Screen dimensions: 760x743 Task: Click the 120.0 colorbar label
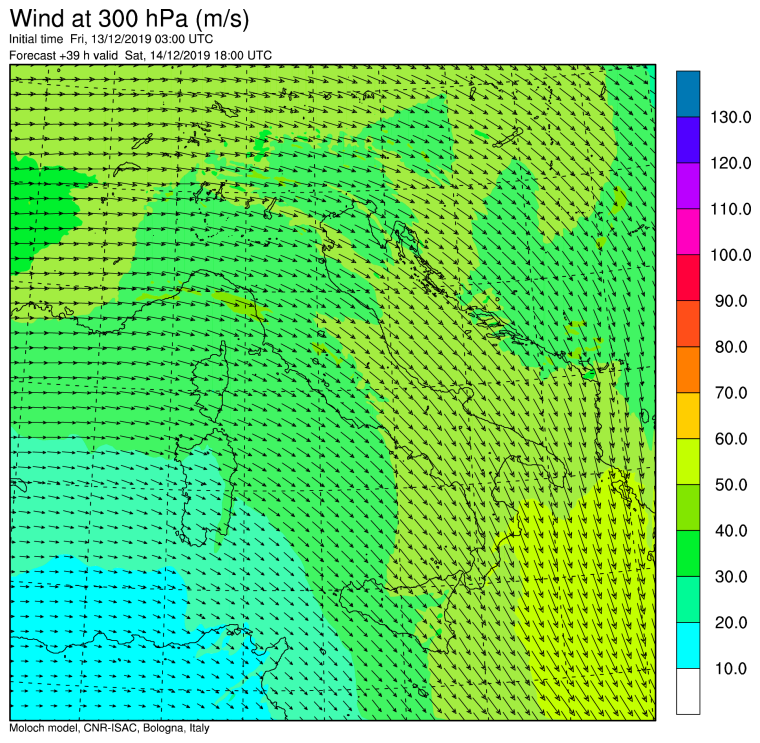point(730,163)
